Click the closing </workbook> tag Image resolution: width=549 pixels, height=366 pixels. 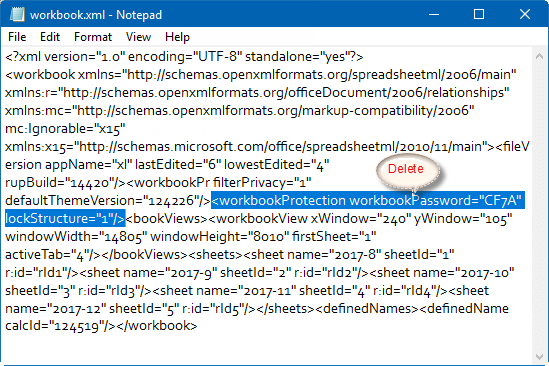point(157,326)
